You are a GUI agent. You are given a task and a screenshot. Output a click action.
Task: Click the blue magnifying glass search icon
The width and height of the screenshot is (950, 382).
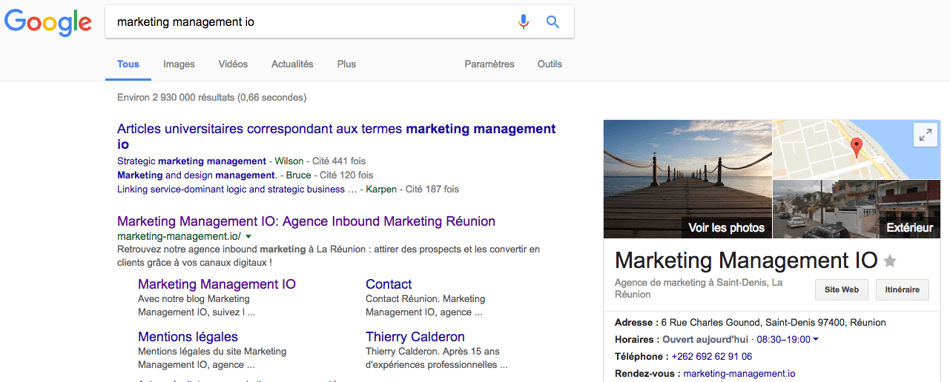553,22
